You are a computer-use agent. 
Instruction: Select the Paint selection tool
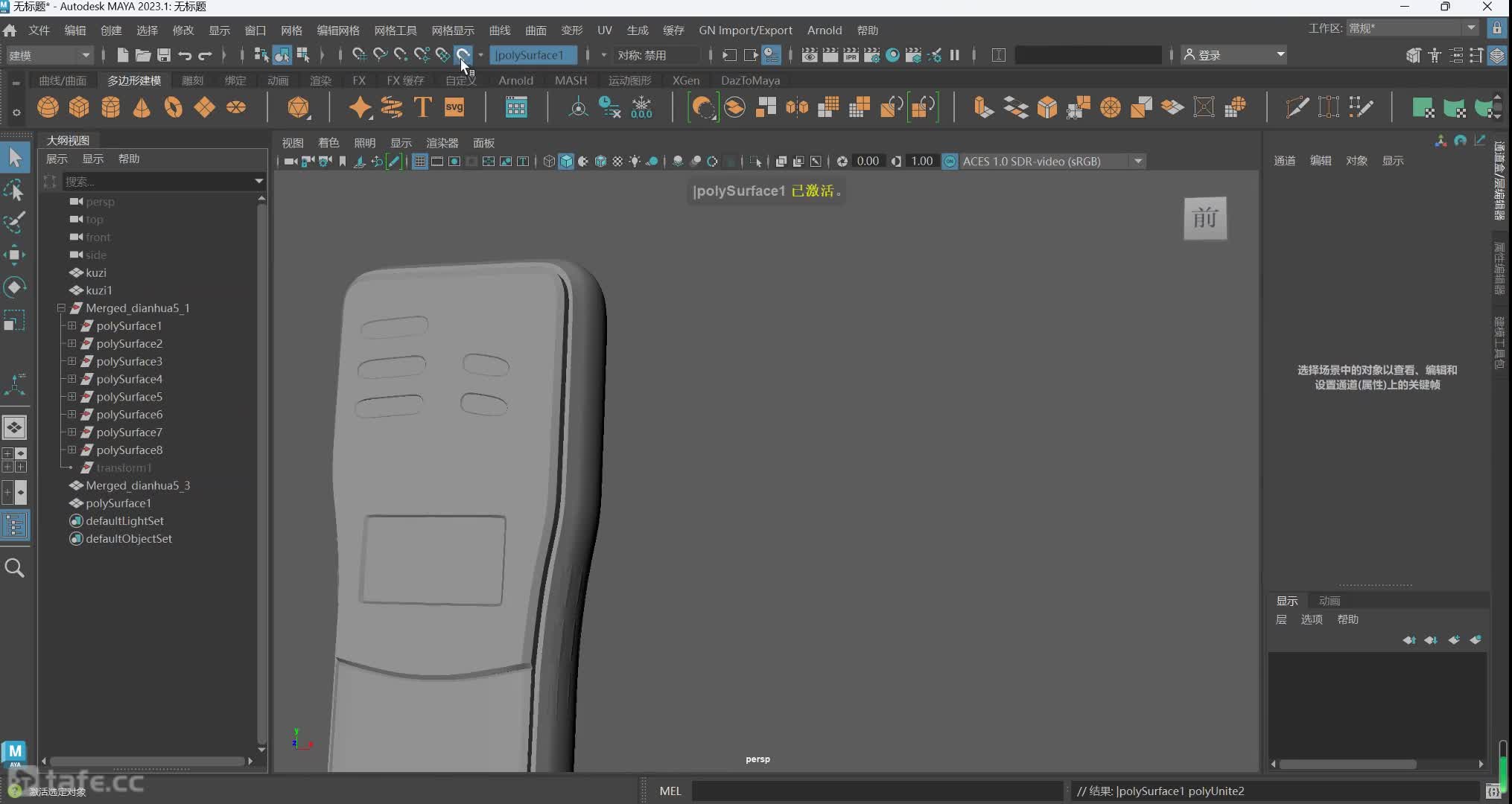coord(14,222)
